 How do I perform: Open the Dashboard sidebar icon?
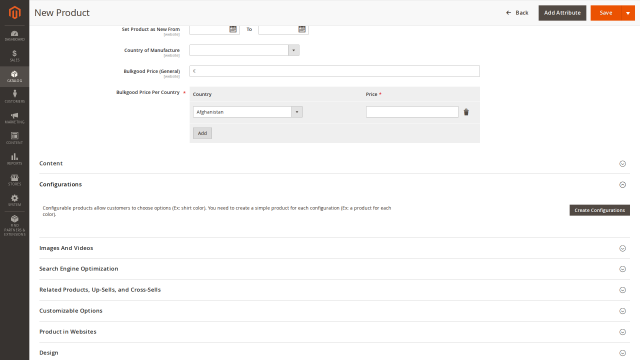[x=14, y=36]
